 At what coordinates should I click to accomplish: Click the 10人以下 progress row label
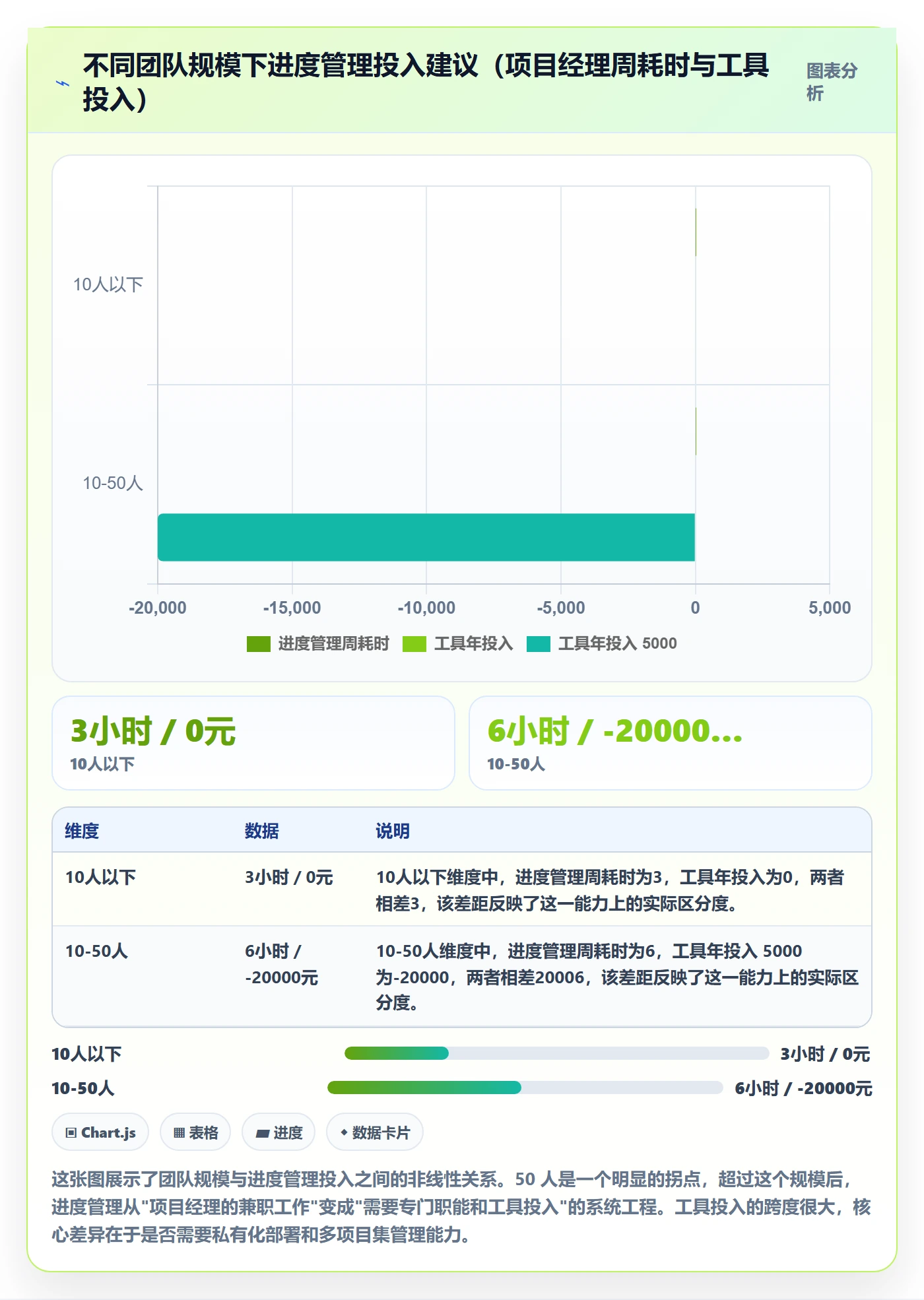[x=86, y=1054]
